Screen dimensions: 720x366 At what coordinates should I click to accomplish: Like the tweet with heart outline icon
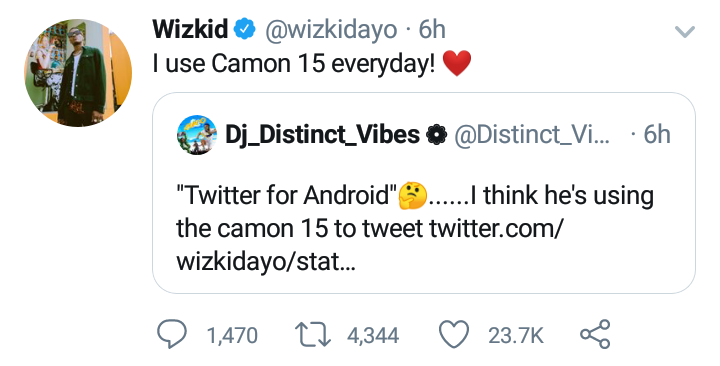454,334
